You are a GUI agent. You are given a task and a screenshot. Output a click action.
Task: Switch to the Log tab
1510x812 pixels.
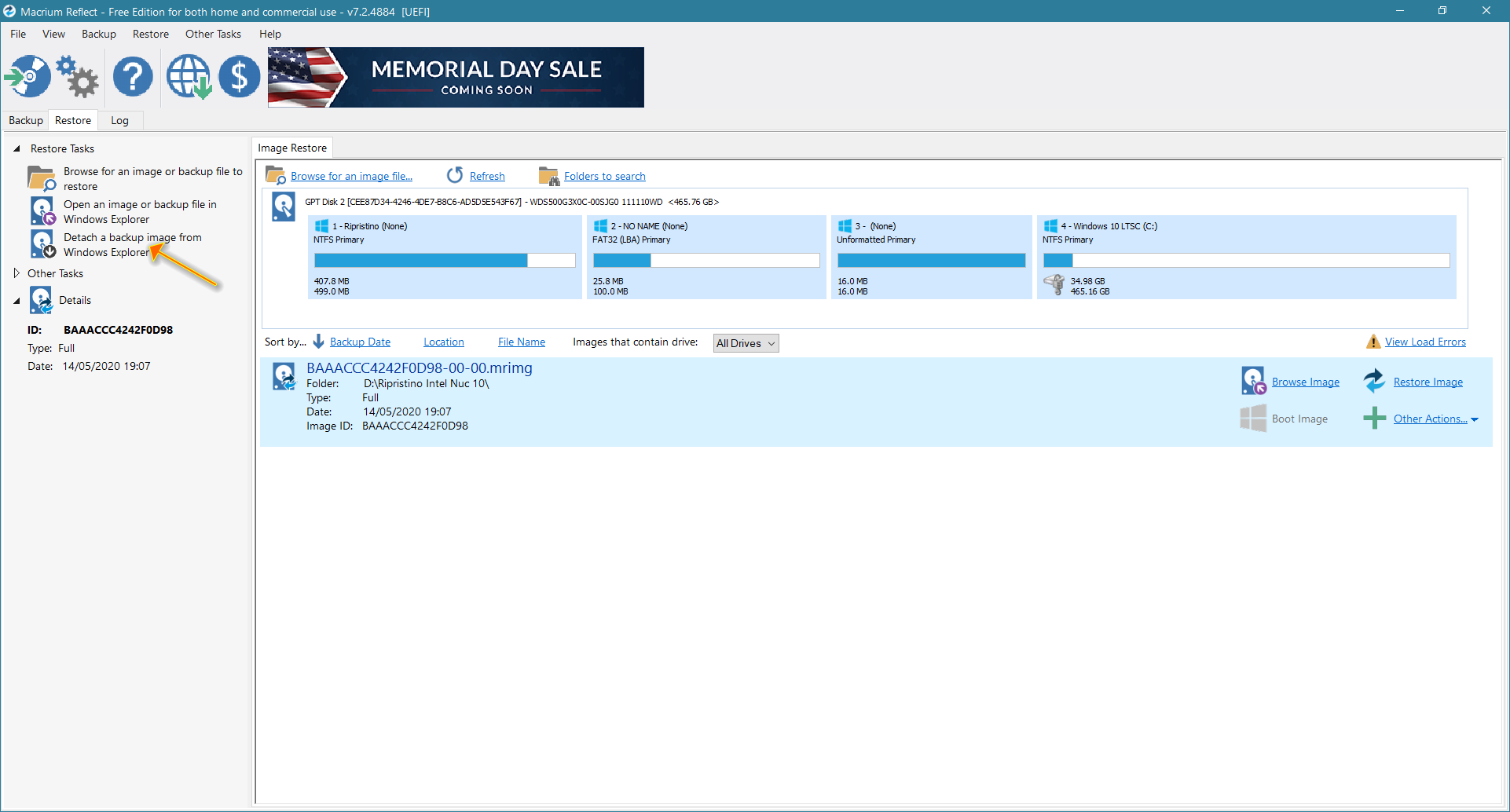119,120
